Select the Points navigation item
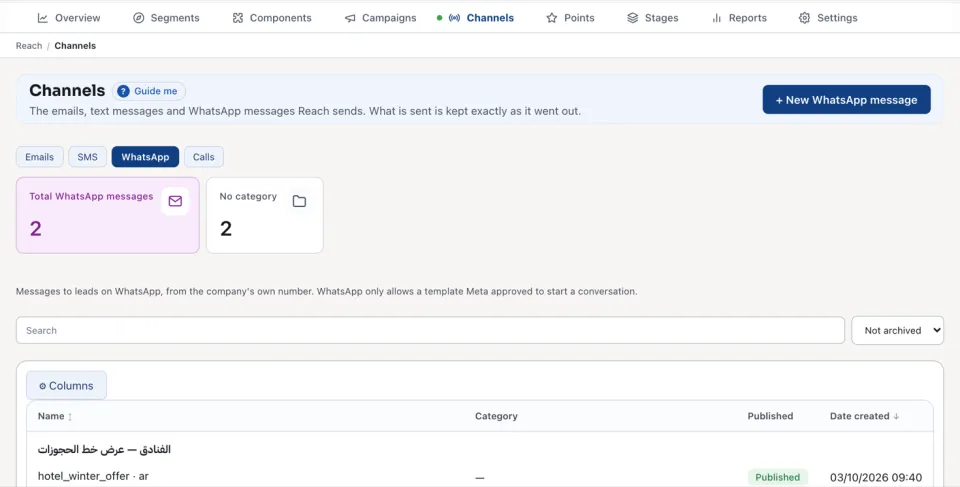Screen dimensions: 960x487 [x=570, y=18]
